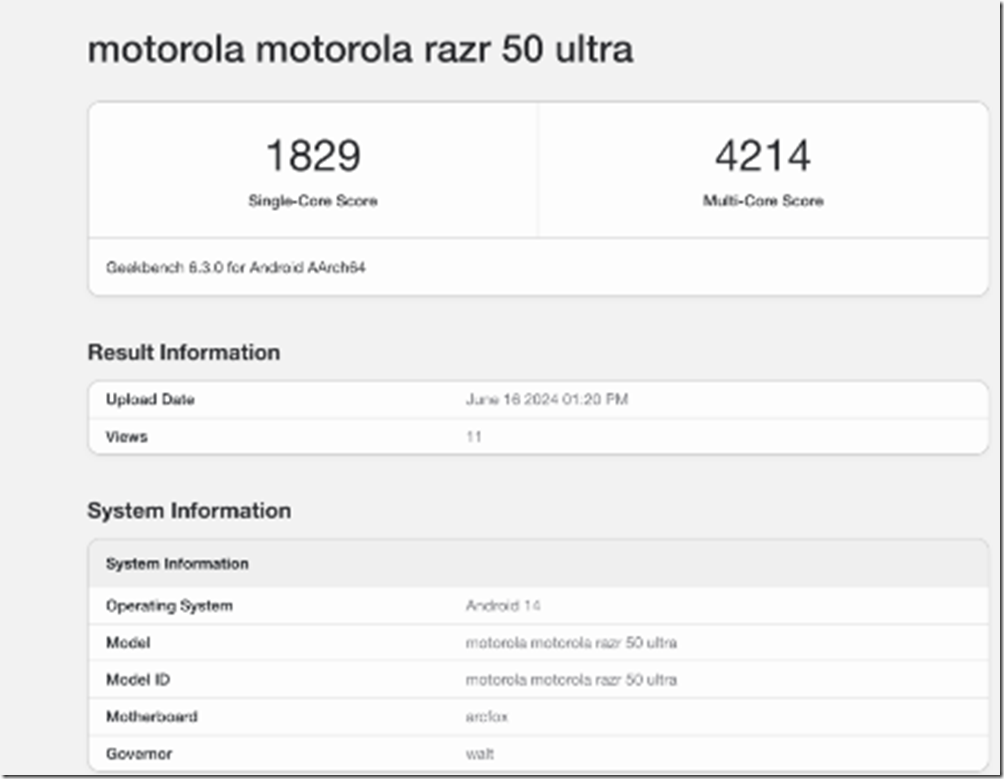The image size is (1004, 779).
Task: Click the 'Motherboard' row label
Action: 151,717
